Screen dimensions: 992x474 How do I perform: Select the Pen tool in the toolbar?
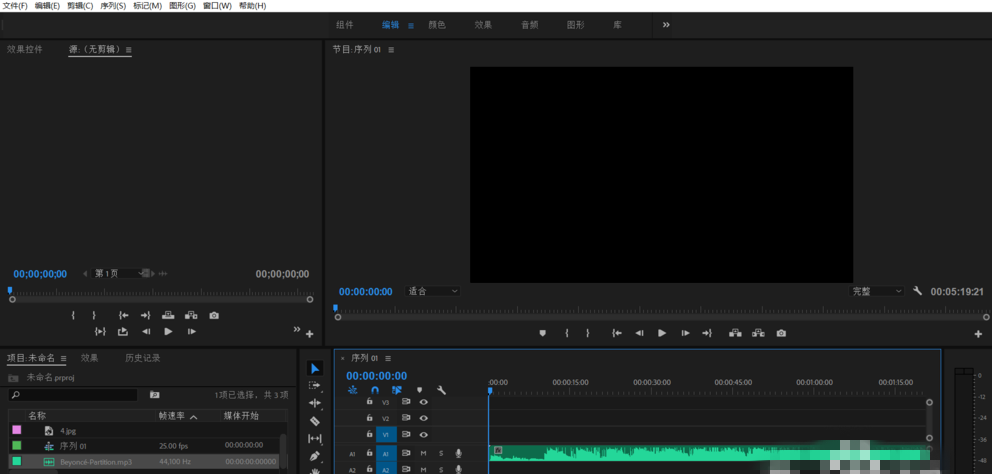click(x=315, y=456)
